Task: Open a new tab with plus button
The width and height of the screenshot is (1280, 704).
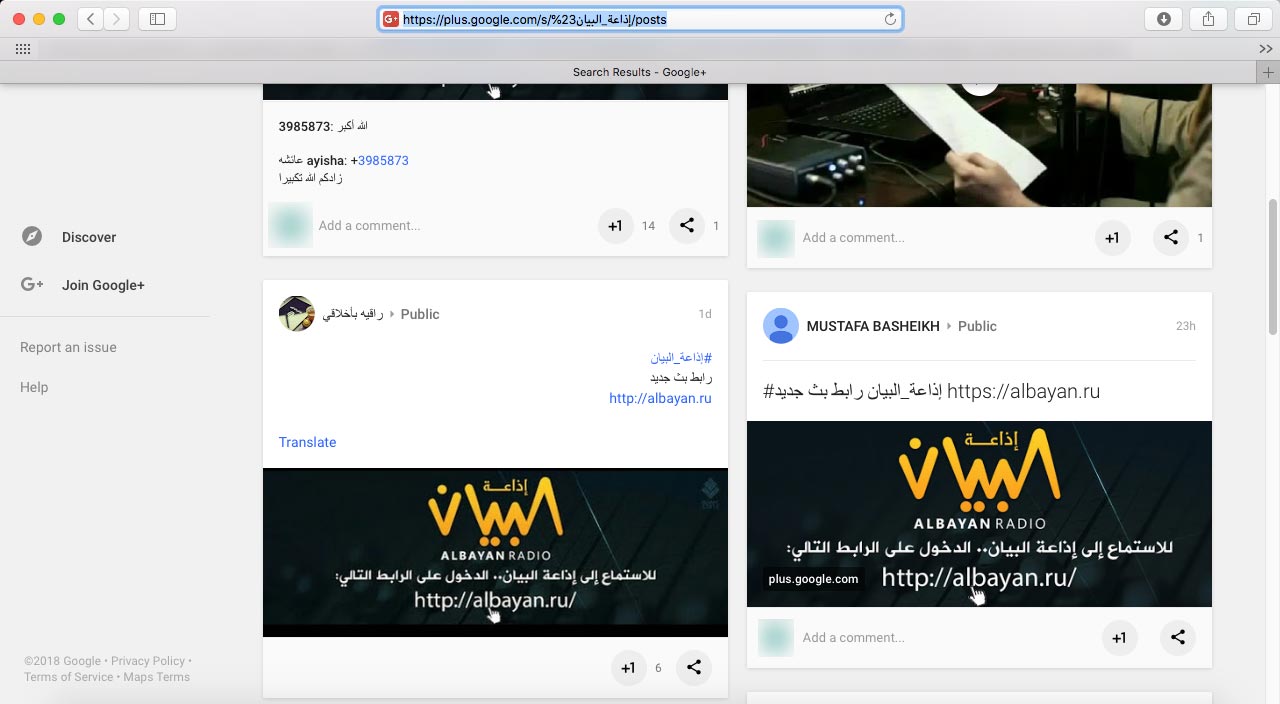Action: (x=1268, y=72)
